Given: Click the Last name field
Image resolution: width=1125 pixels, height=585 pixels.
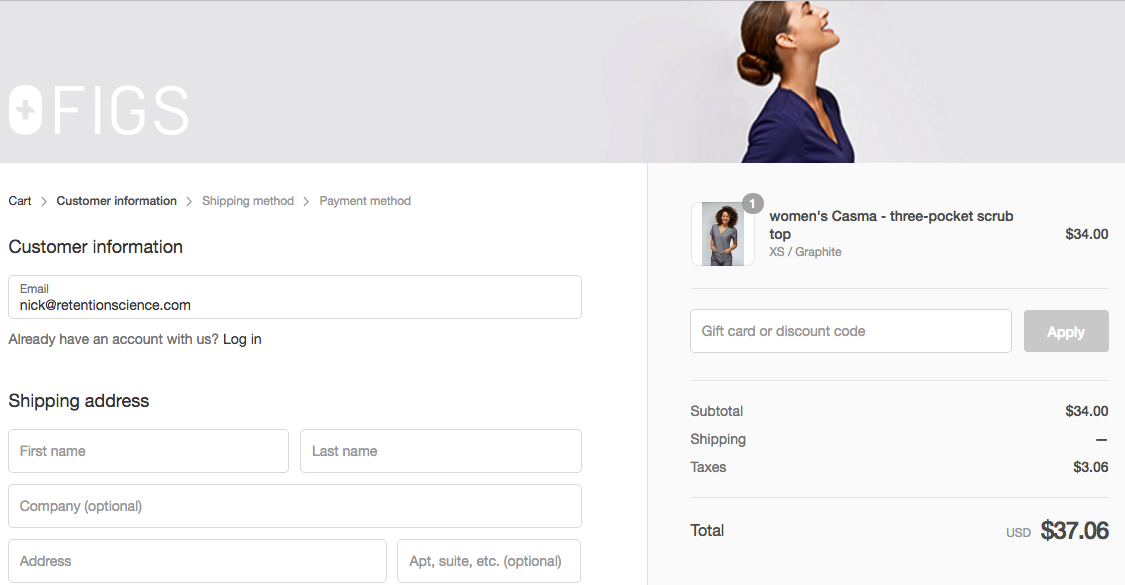Looking at the screenshot, I should click(x=441, y=451).
